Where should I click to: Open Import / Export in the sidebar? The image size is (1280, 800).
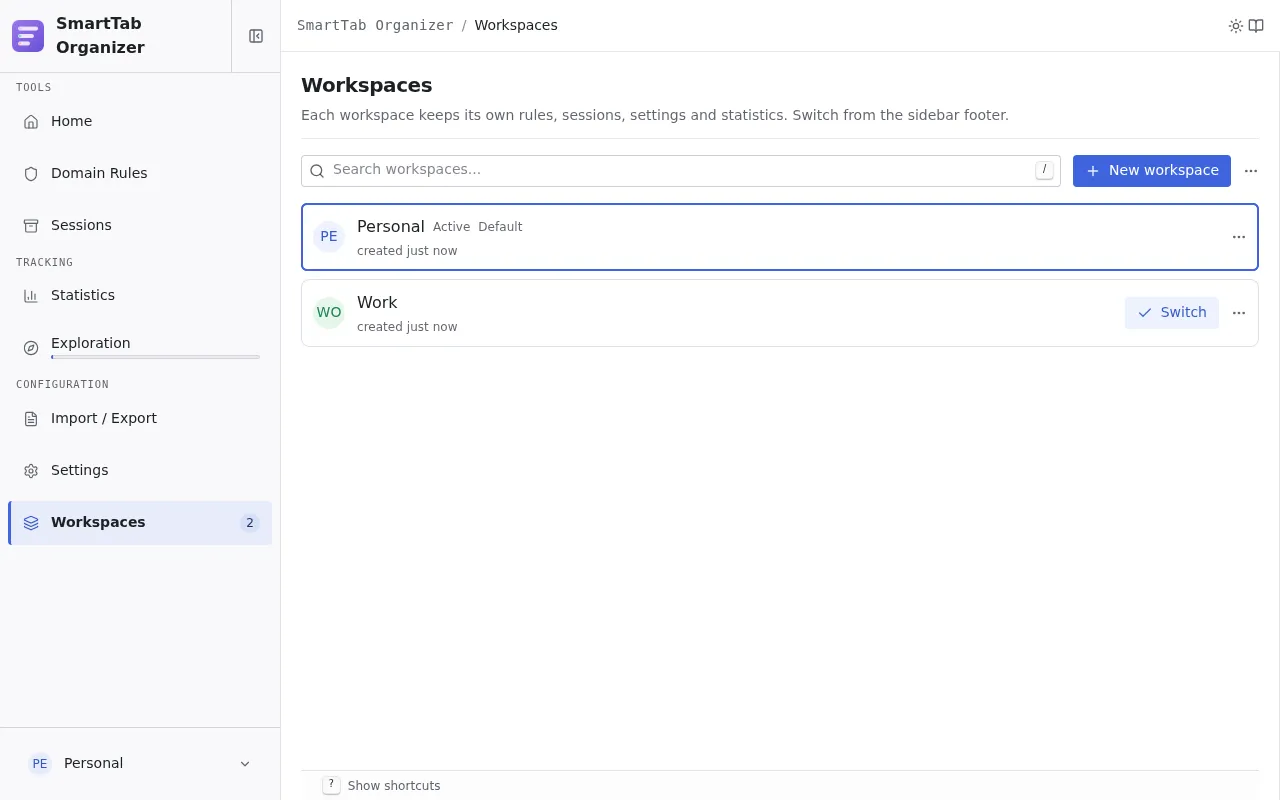click(x=140, y=418)
